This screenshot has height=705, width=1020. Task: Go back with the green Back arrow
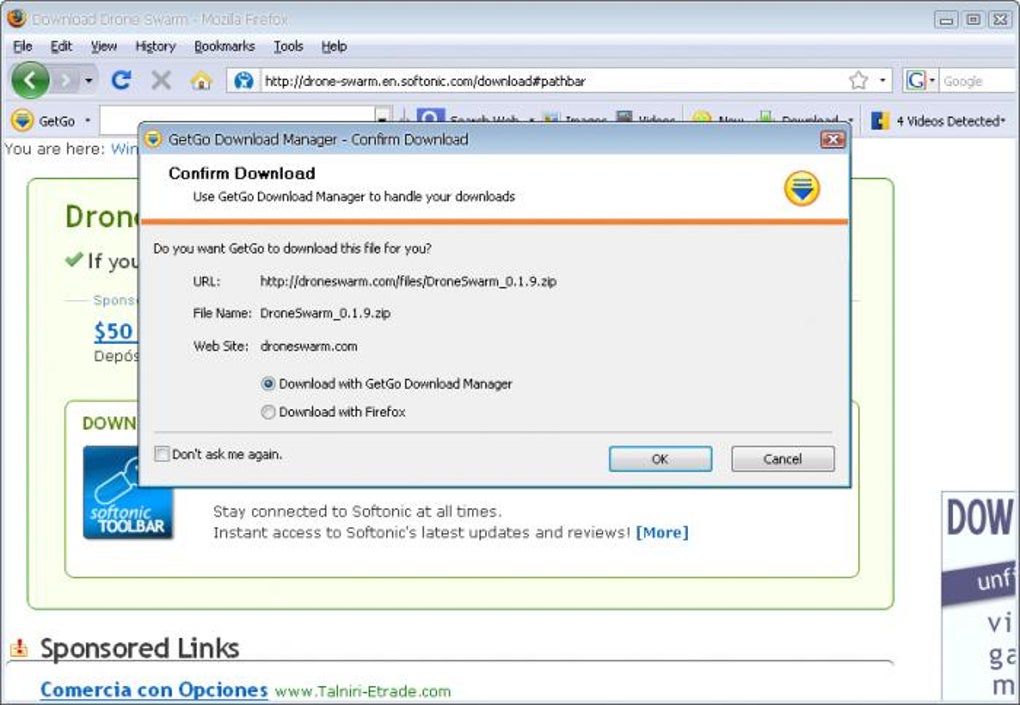pyautogui.click(x=30, y=81)
